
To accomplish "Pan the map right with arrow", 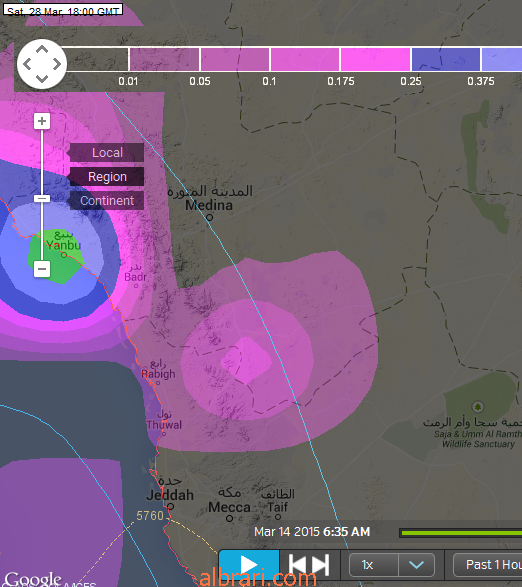I will tap(57, 64).
